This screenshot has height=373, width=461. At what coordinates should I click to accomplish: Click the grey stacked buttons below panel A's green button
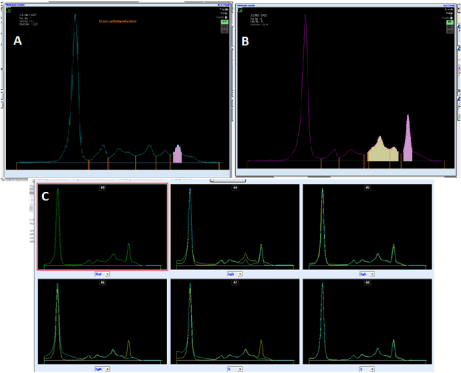pos(225,29)
